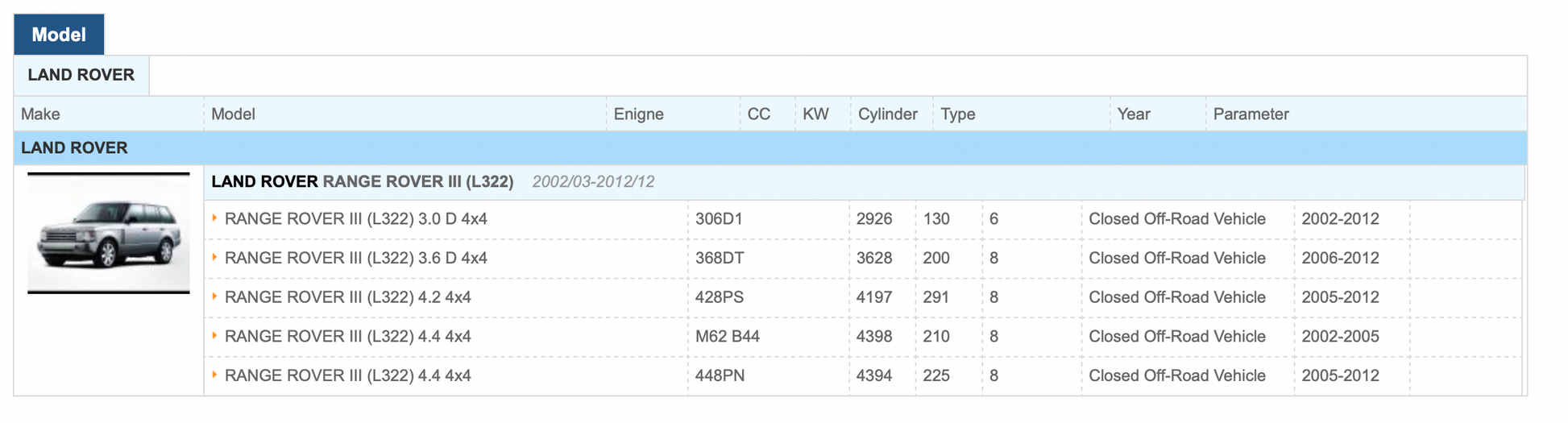Click the orange arrow beside 4.2 4x4
This screenshot has width=1568, height=423.
click(x=214, y=297)
